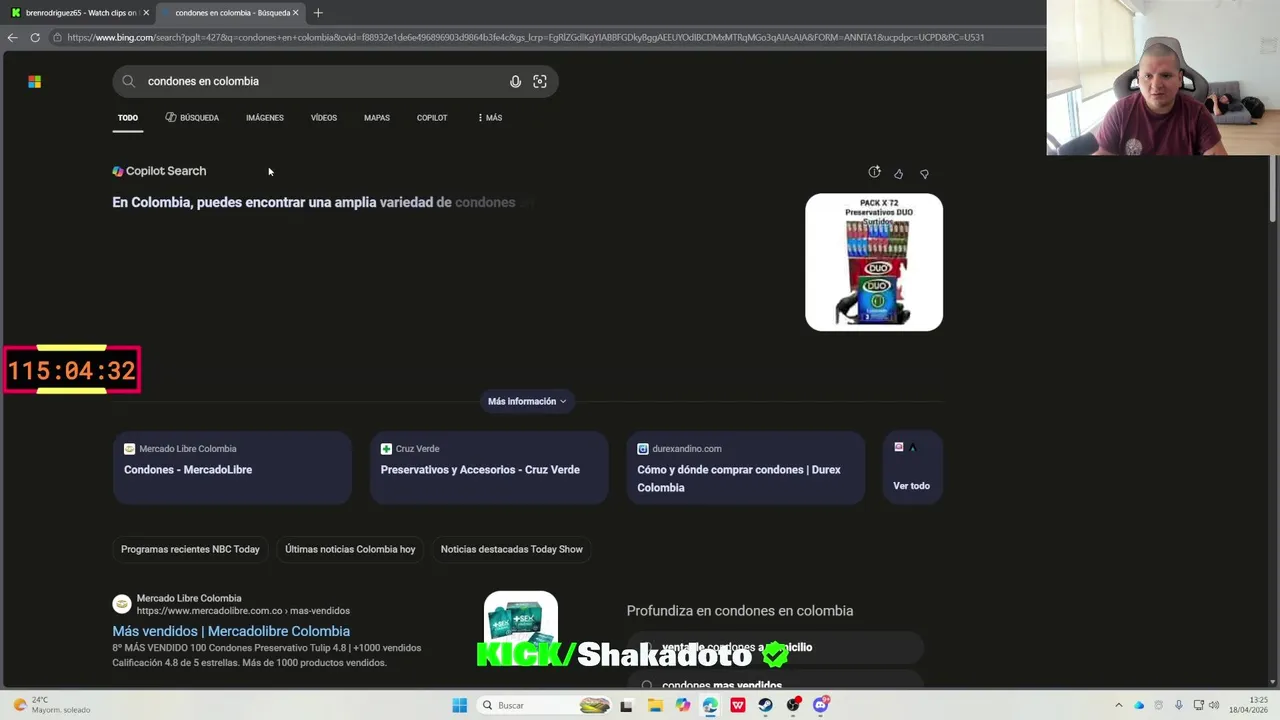Open Durex Colombia source card
This screenshot has width=1280, height=720.
point(746,468)
